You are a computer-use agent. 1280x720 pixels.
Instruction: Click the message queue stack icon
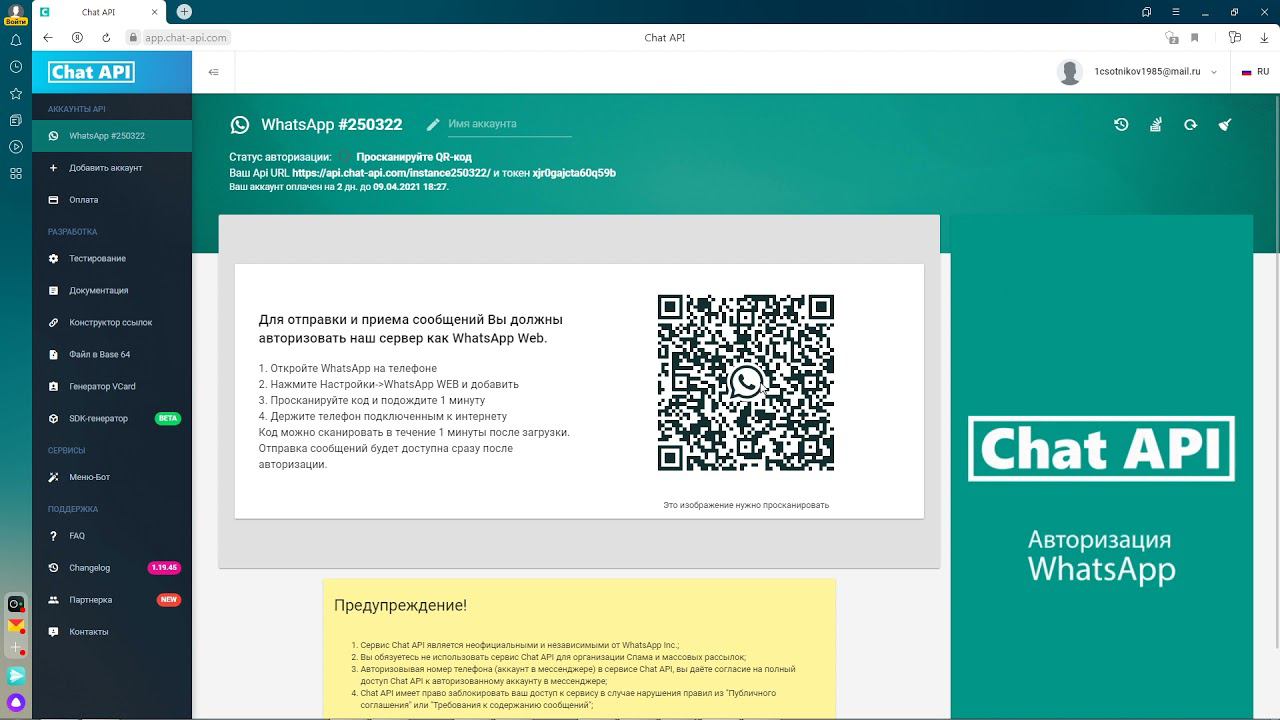(x=1156, y=125)
